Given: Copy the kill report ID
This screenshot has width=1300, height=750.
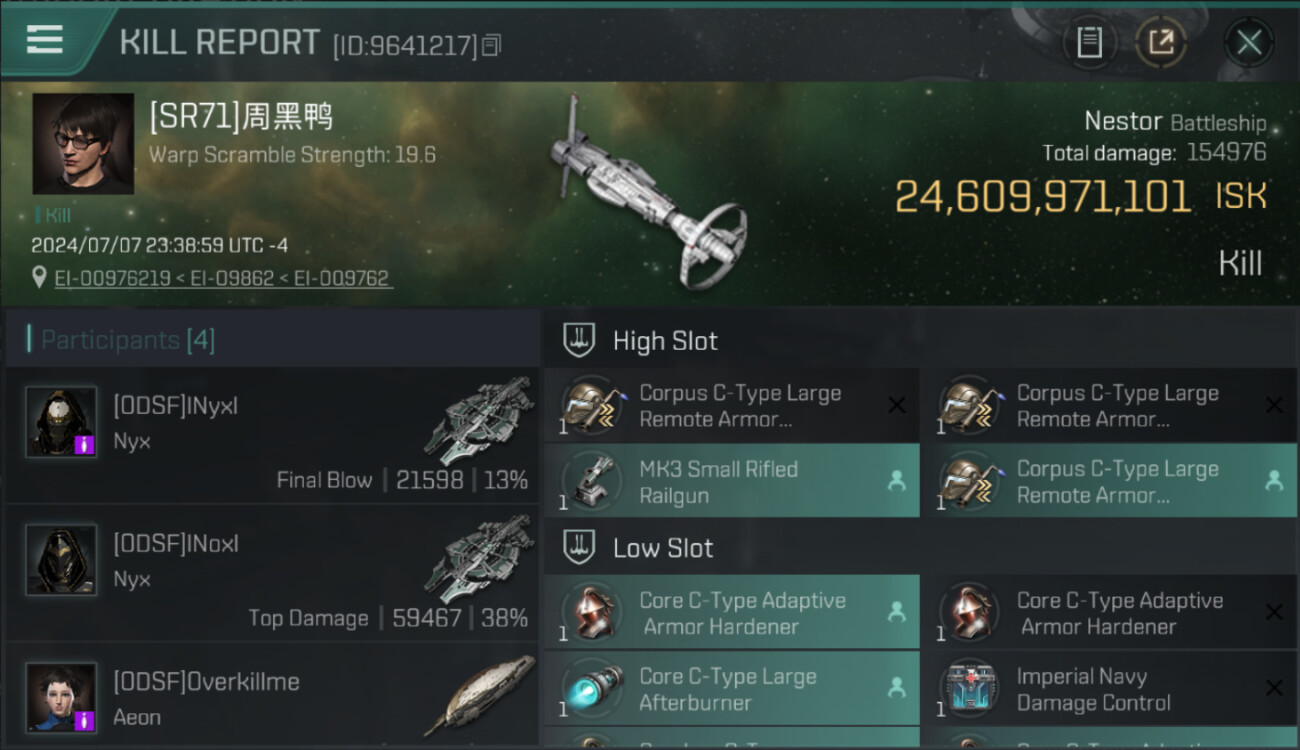Looking at the screenshot, I should (x=491, y=46).
